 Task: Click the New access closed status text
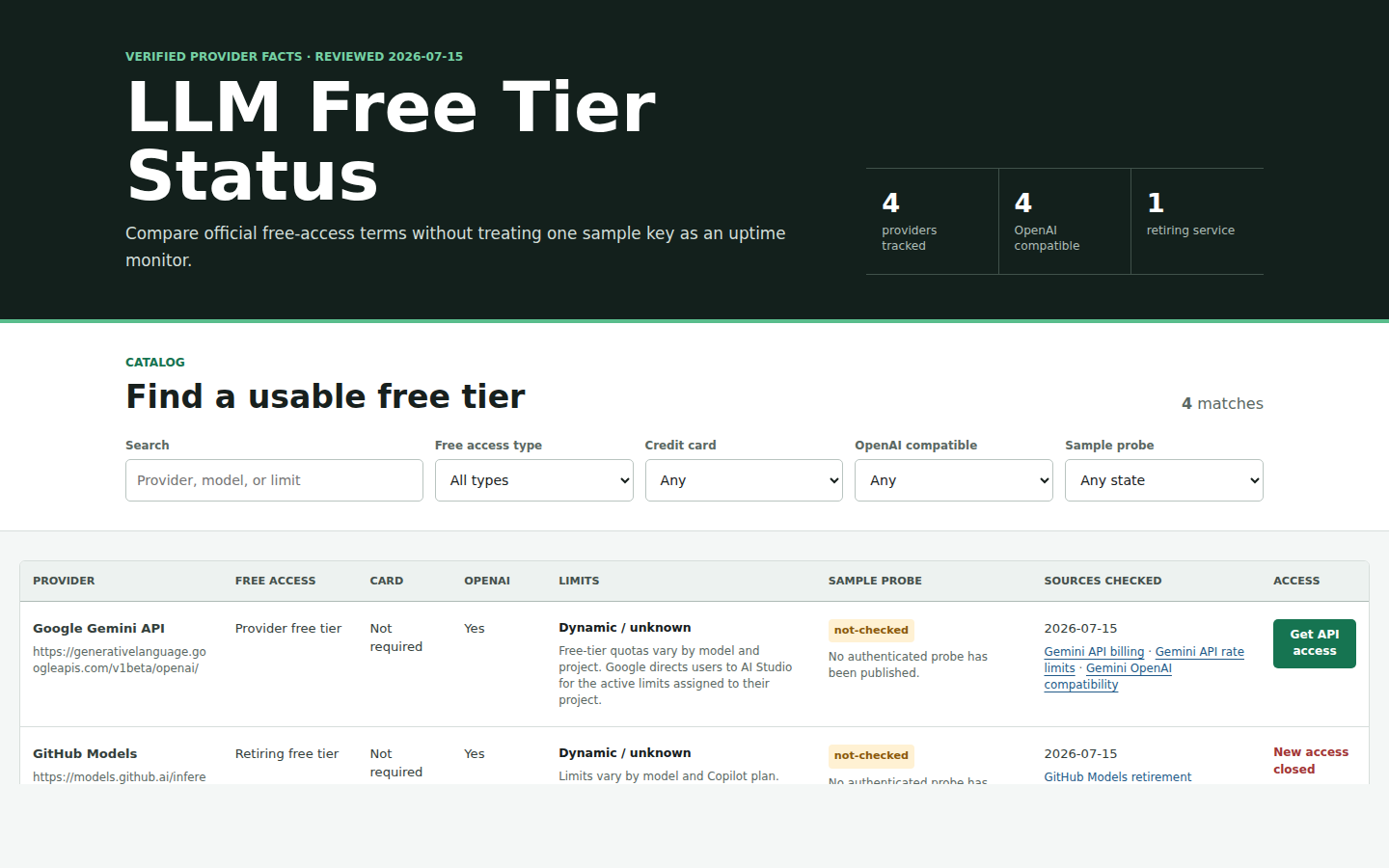[1311, 760]
